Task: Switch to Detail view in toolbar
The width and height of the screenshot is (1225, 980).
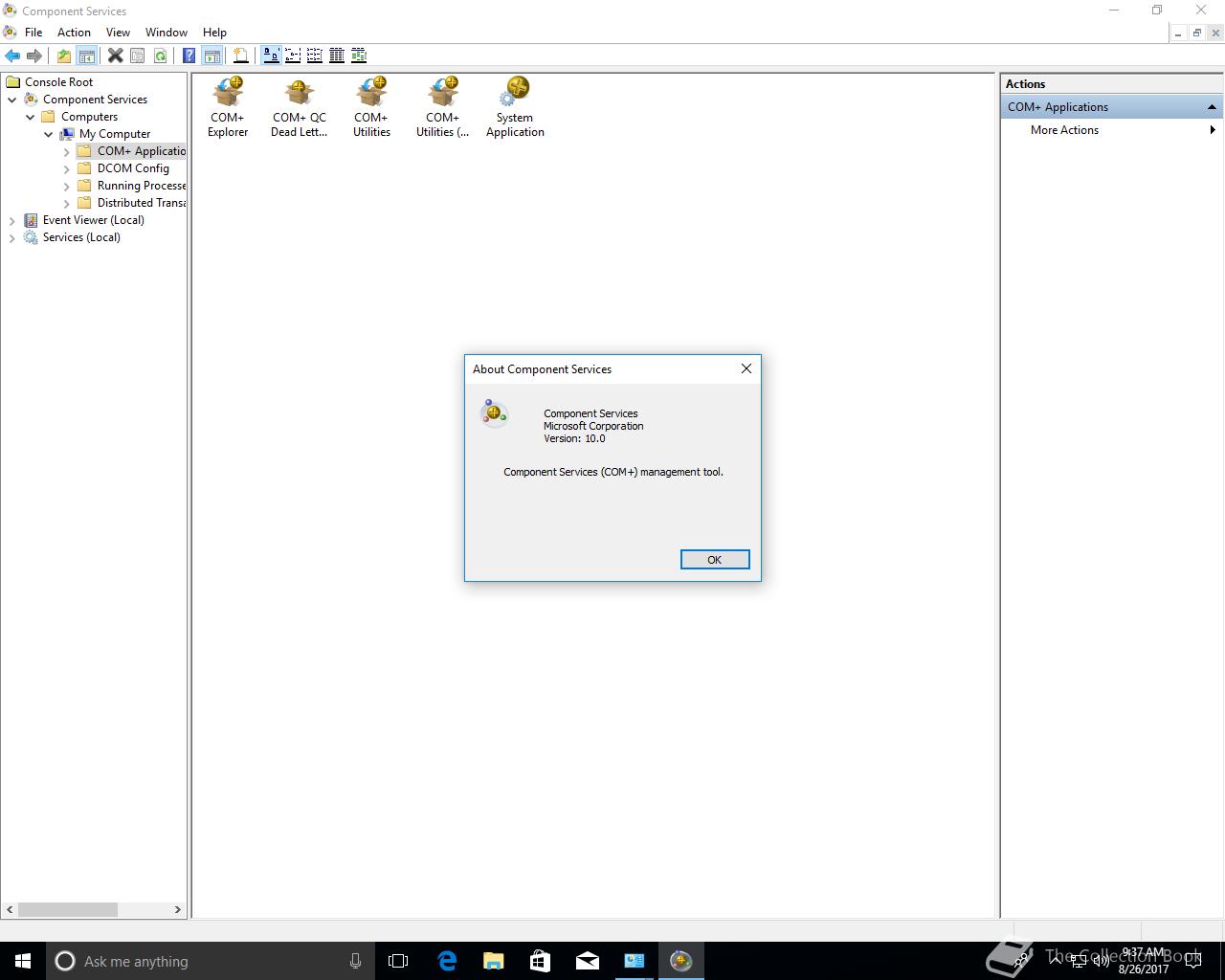Action: tap(337, 56)
